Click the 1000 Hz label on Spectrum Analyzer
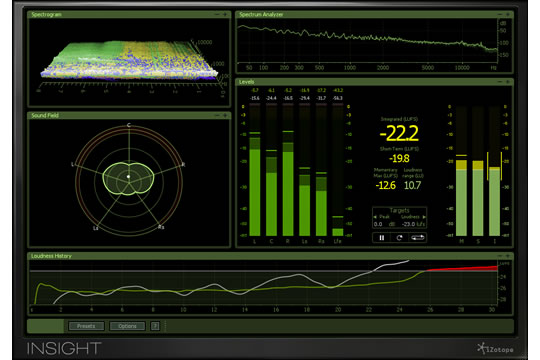This screenshot has width=540, height=360. (x=350, y=68)
